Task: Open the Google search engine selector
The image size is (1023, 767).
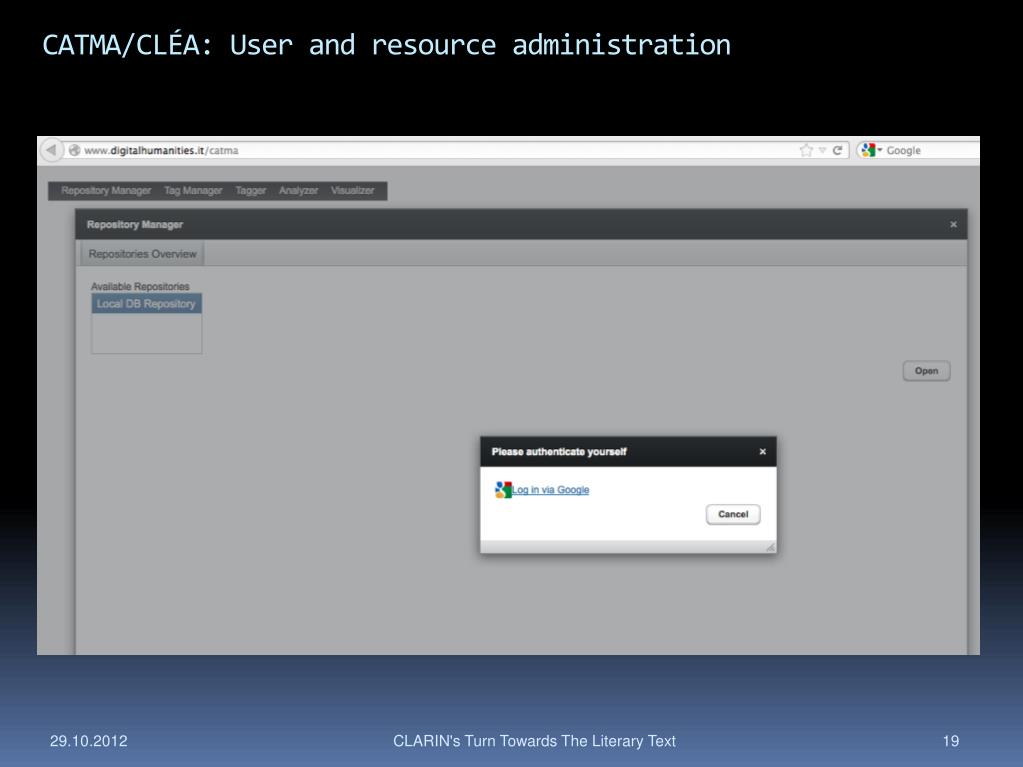Action: (871, 150)
